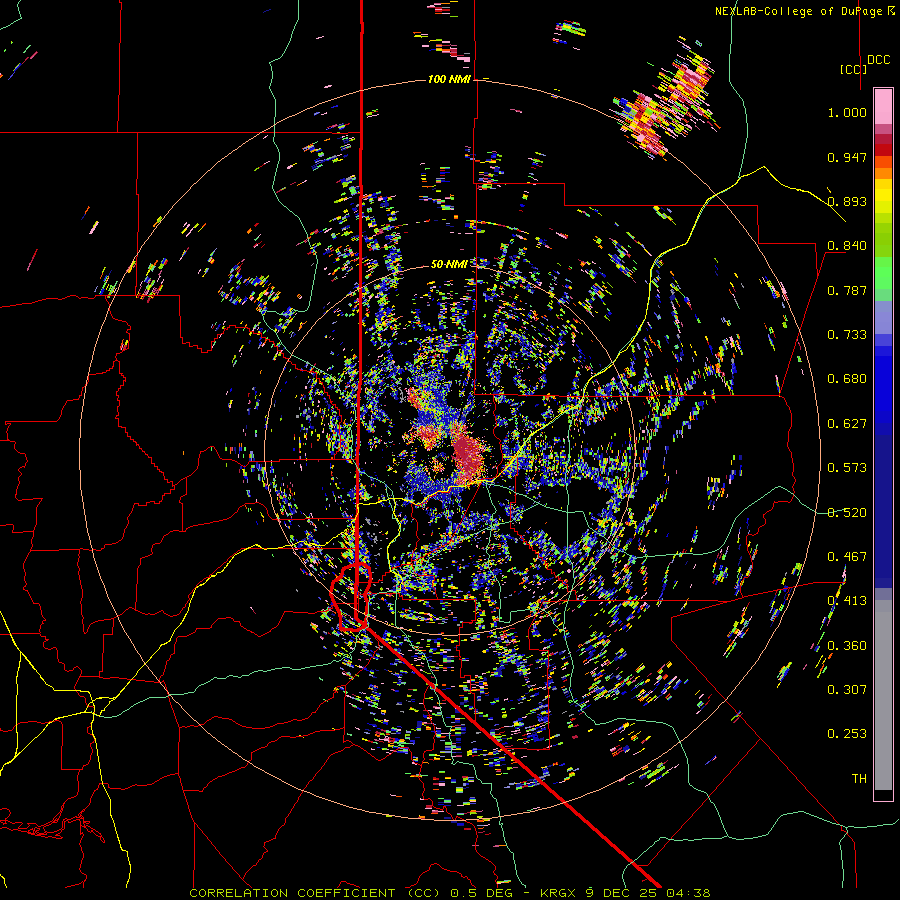Pick the pink top segment of the color scale
This screenshot has height=900, width=900.
[x=883, y=106]
